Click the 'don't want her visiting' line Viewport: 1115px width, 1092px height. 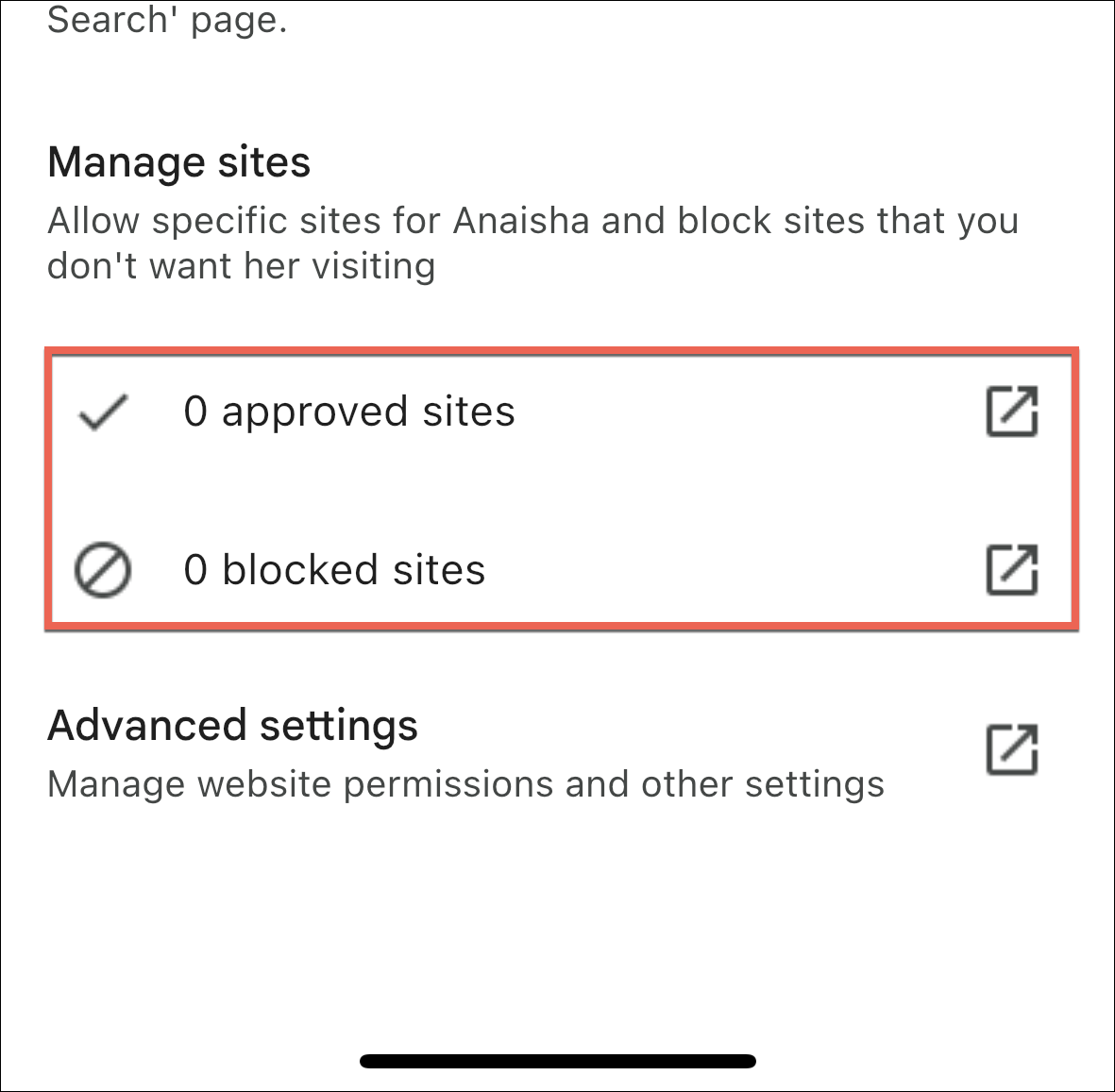pos(241,266)
